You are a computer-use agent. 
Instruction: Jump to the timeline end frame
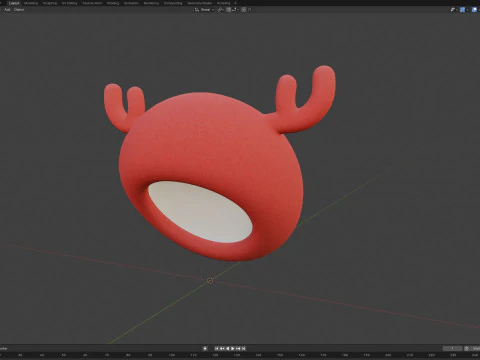click(244, 348)
